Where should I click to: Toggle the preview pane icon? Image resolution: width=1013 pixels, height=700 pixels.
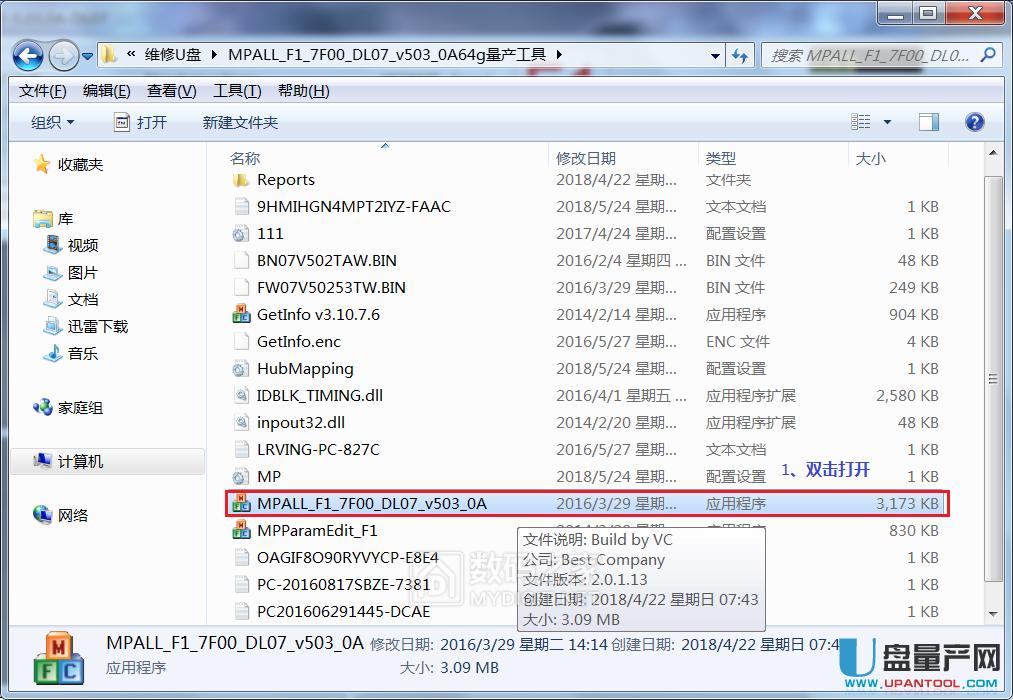(x=929, y=122)
